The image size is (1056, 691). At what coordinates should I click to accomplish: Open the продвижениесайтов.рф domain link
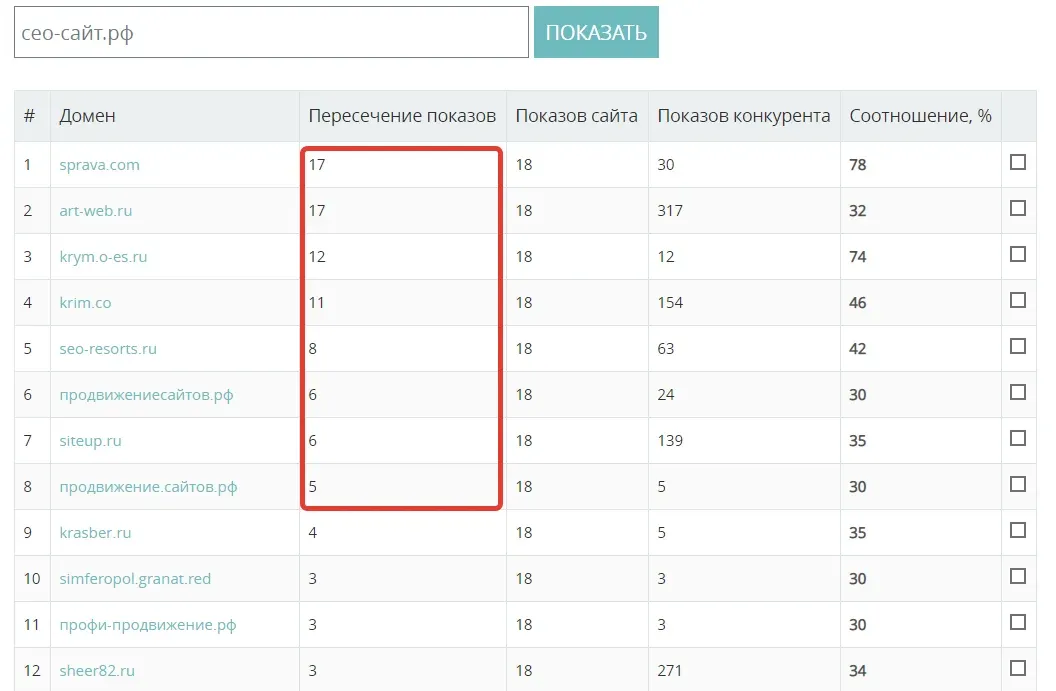[x=146, y=395]
